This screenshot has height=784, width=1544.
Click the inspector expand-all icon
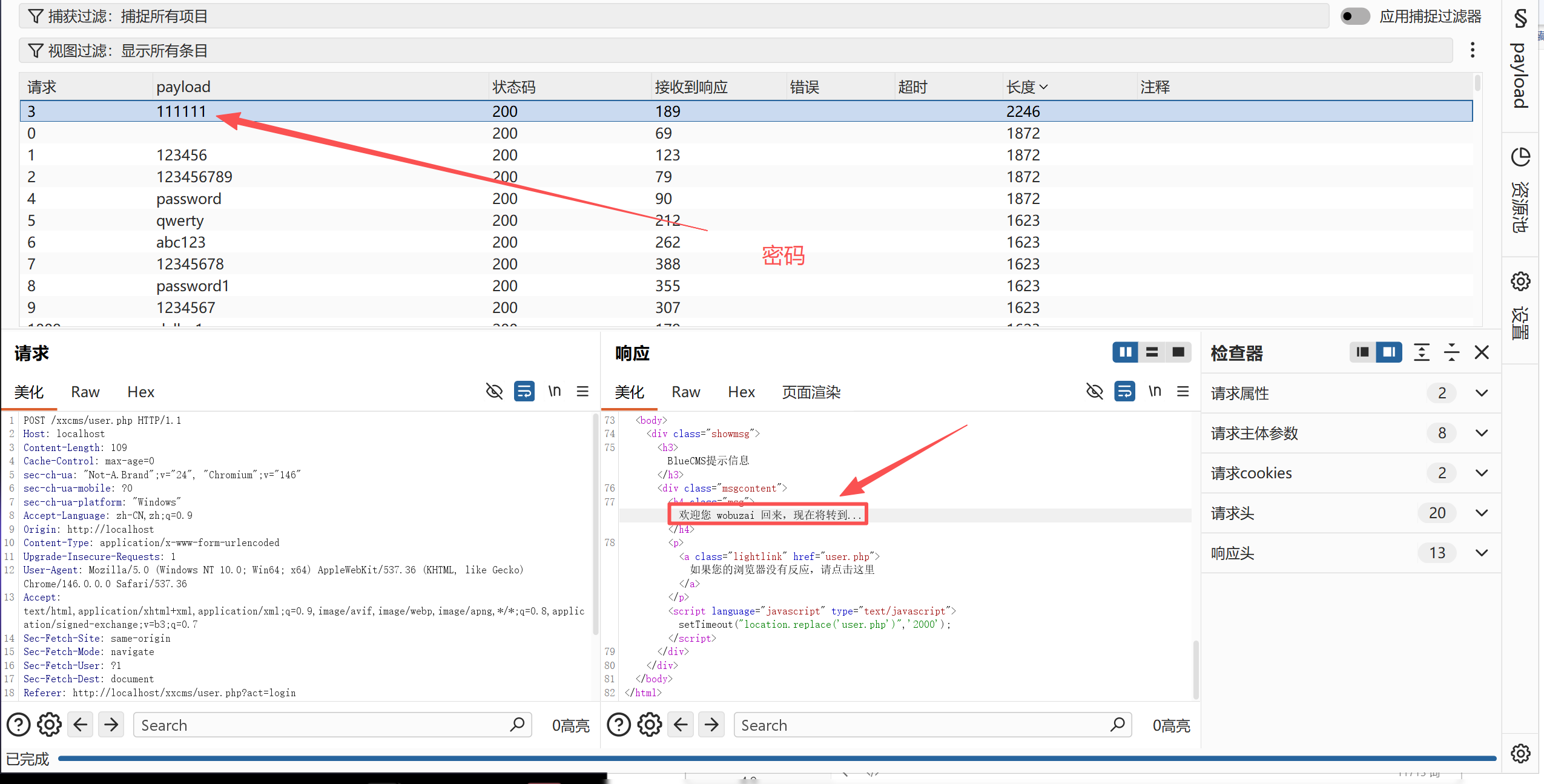[x=1422, y=352]
